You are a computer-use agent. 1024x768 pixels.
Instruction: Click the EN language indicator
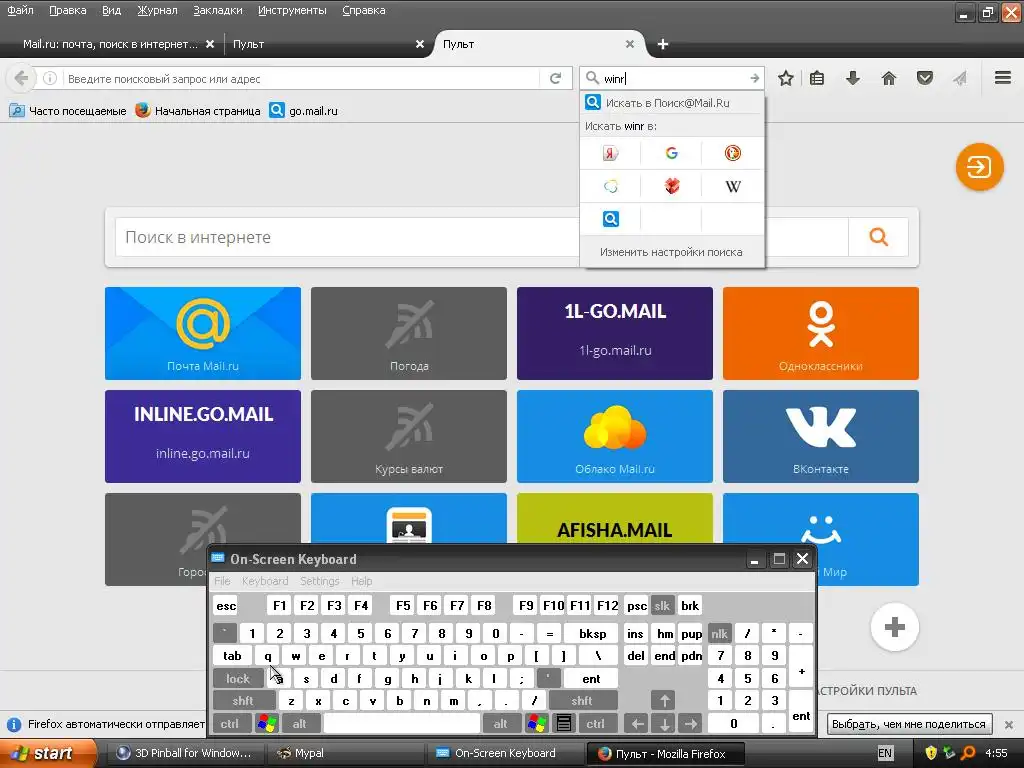pos(885,753)
